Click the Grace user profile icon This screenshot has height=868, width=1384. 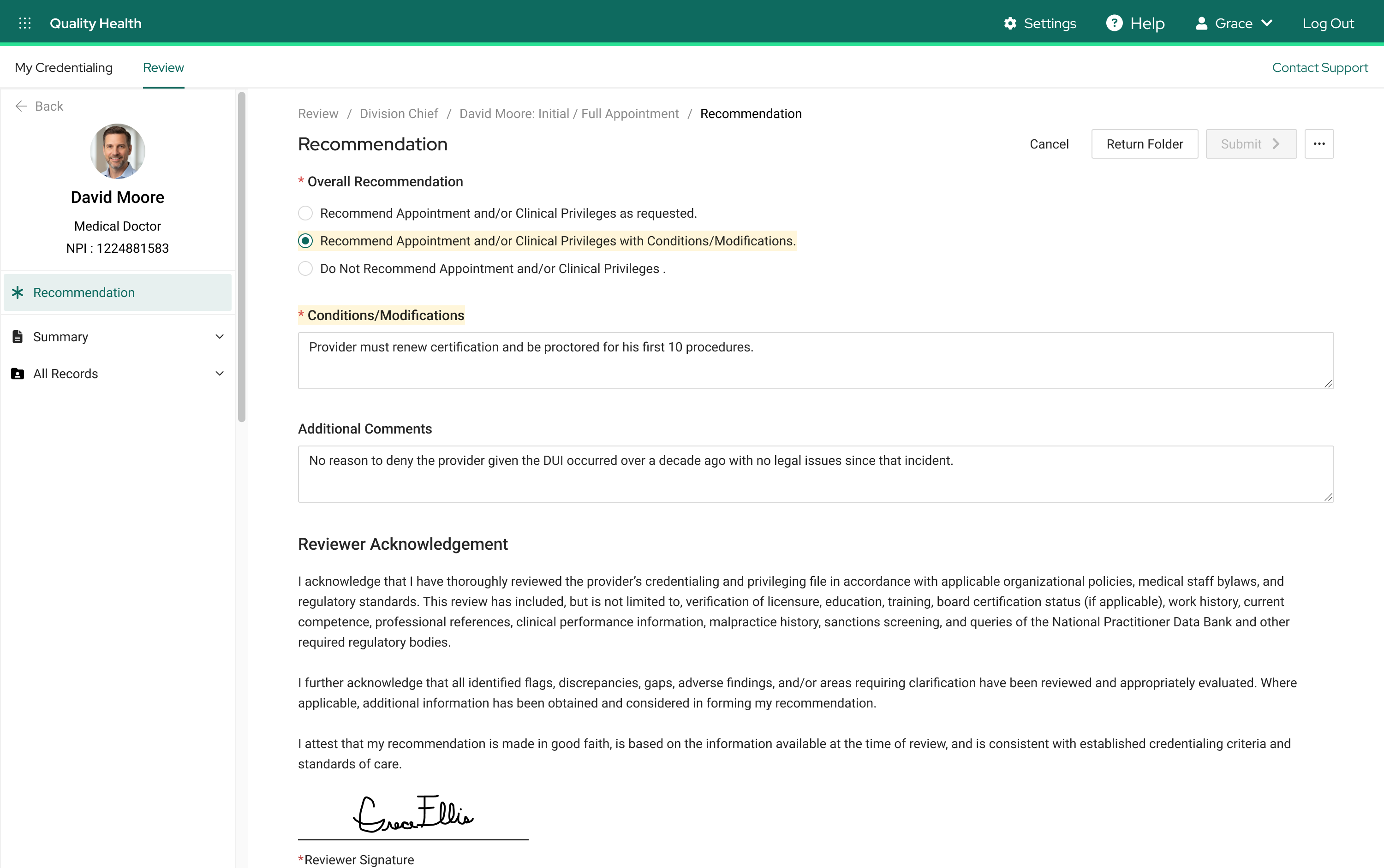[1201, 23]
